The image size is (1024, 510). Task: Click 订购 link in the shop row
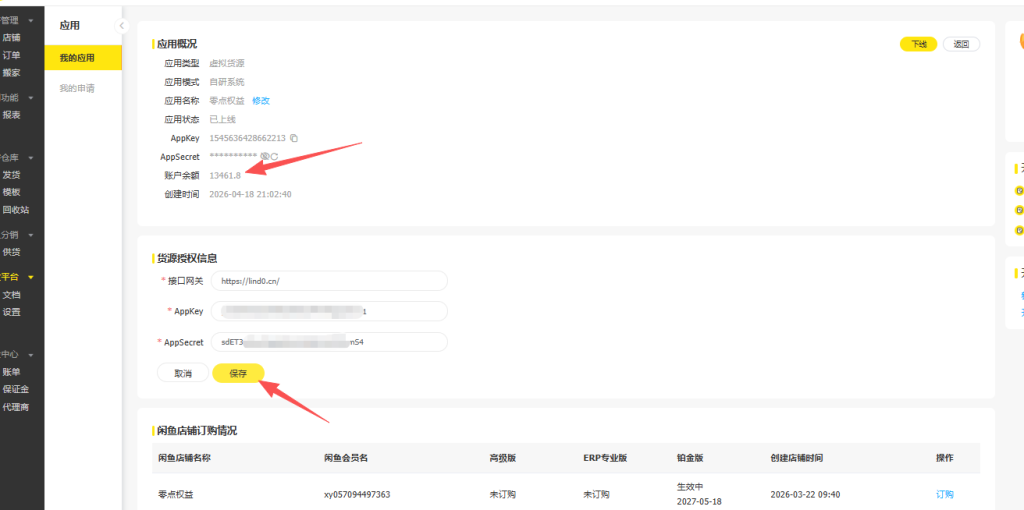click(x=944, y=494)
